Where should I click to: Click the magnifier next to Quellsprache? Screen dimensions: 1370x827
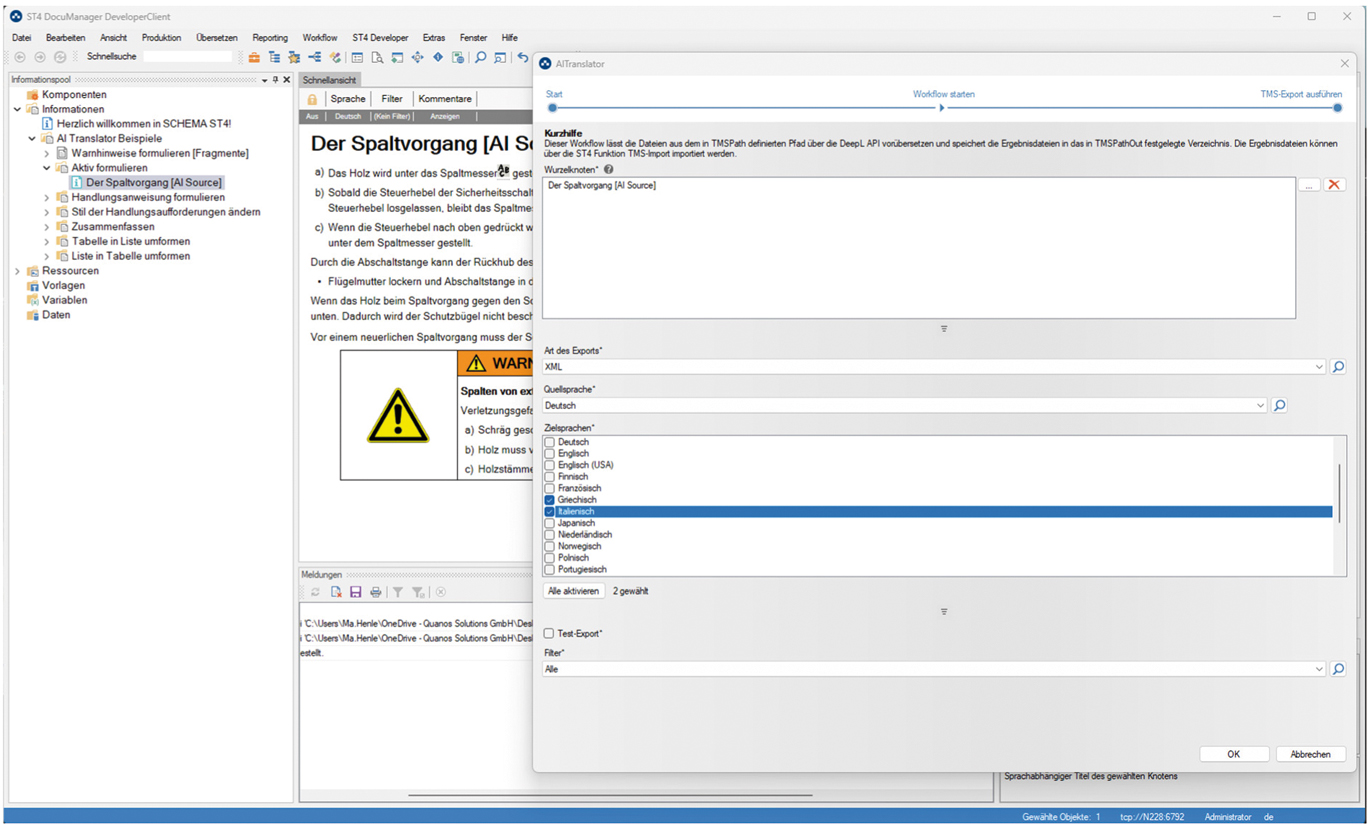pos(1279,406)
